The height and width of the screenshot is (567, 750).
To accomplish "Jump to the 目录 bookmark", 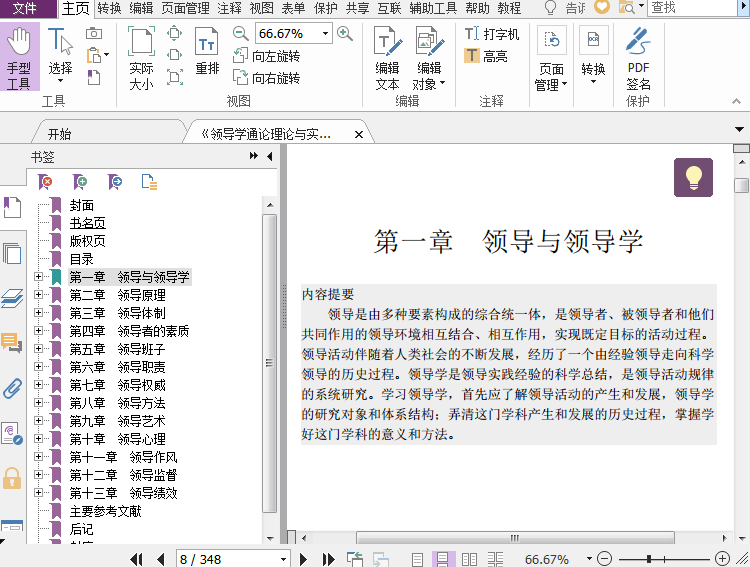I will (81, 259).
